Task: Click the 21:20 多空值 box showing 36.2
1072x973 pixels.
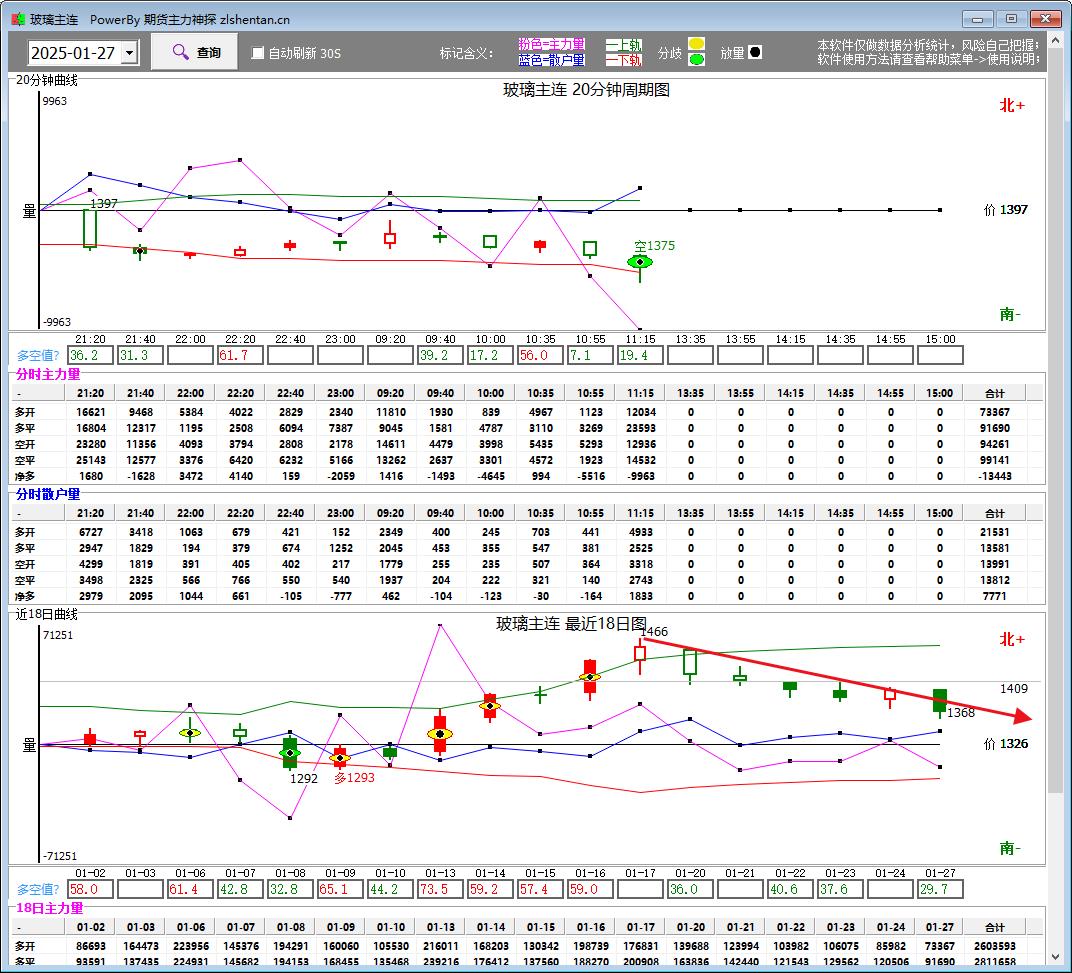Action: [x=90, y=355]
